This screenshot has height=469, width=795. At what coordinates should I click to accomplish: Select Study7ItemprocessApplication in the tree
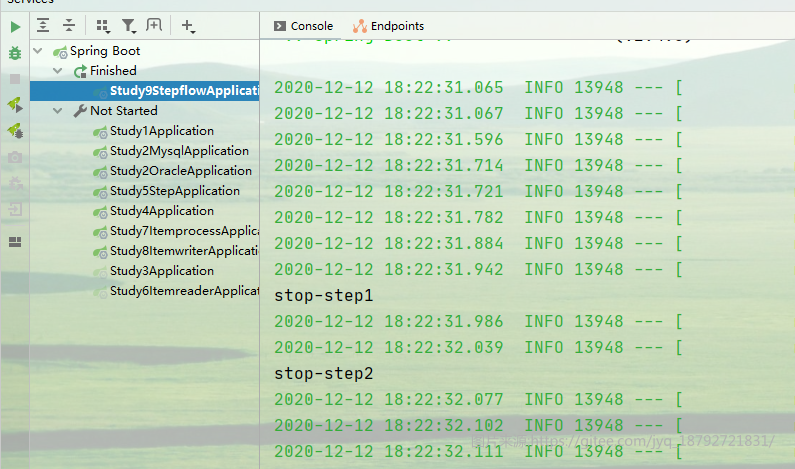pos(184,231)
